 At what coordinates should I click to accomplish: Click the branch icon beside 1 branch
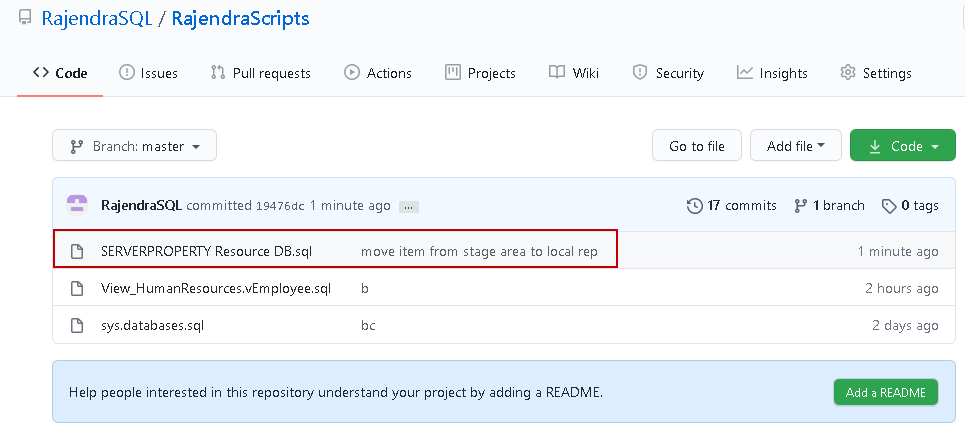(x=800, y=205)
